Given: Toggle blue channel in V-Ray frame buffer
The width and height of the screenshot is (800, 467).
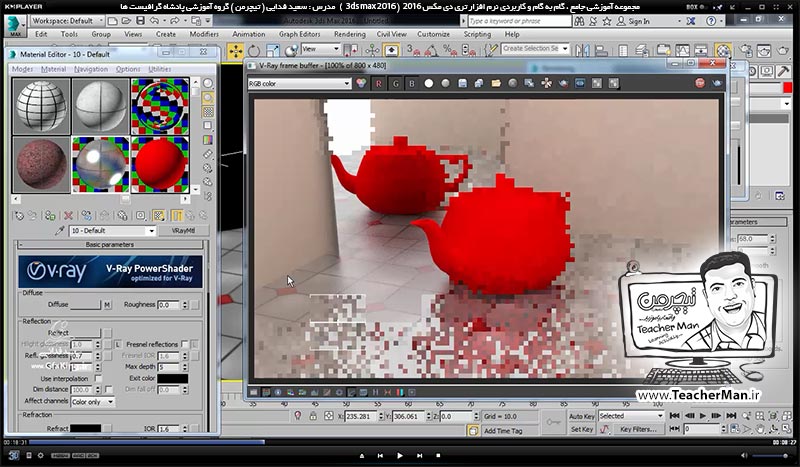Looking at the screenshot, I should 412,84.
